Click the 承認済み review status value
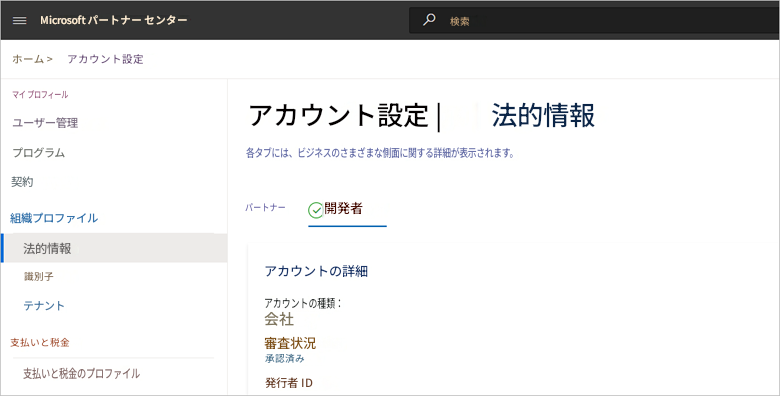Viewport: 780px width, 396px height. (x=285, y=358)
